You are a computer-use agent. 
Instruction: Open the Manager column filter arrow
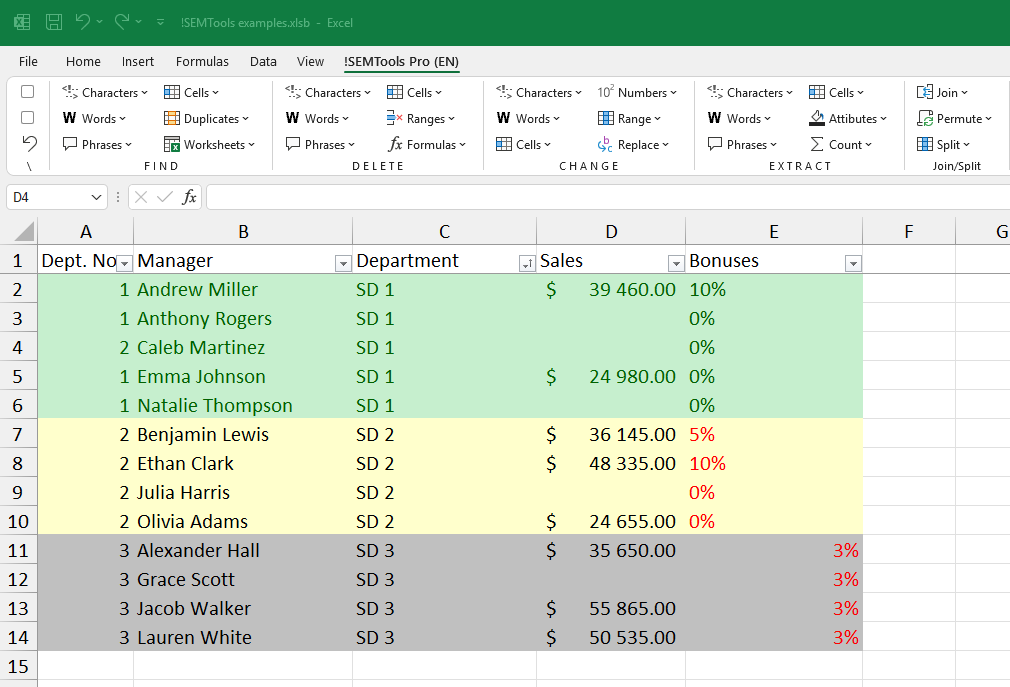[x=343, y=261]
